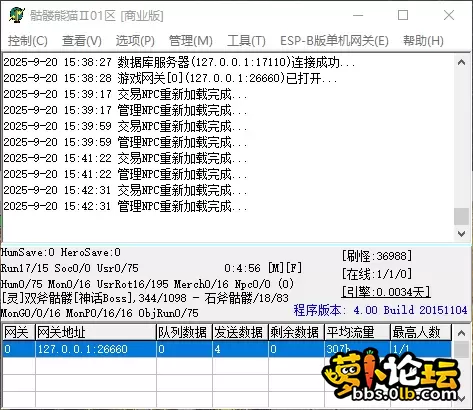Click the 程序版本 4.00 Build 20151104 text
Screen dimensions: 473x410
pos(380,310)
